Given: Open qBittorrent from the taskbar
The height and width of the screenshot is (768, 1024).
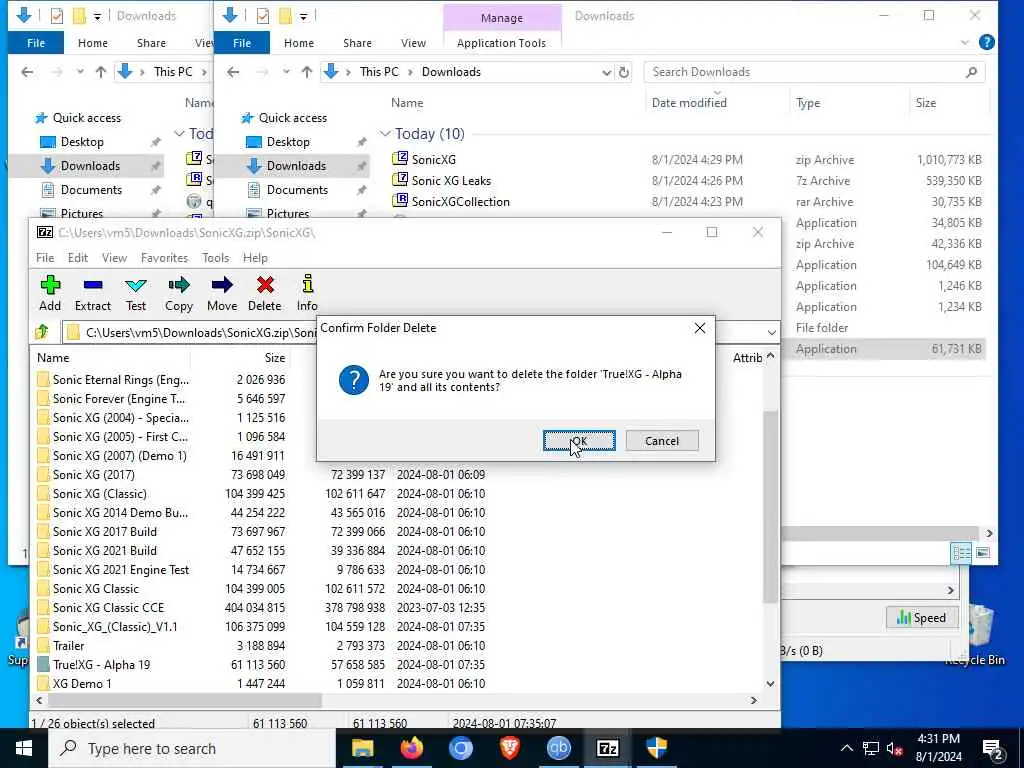Looking at the screenshot, I should (x=558, y=748).
